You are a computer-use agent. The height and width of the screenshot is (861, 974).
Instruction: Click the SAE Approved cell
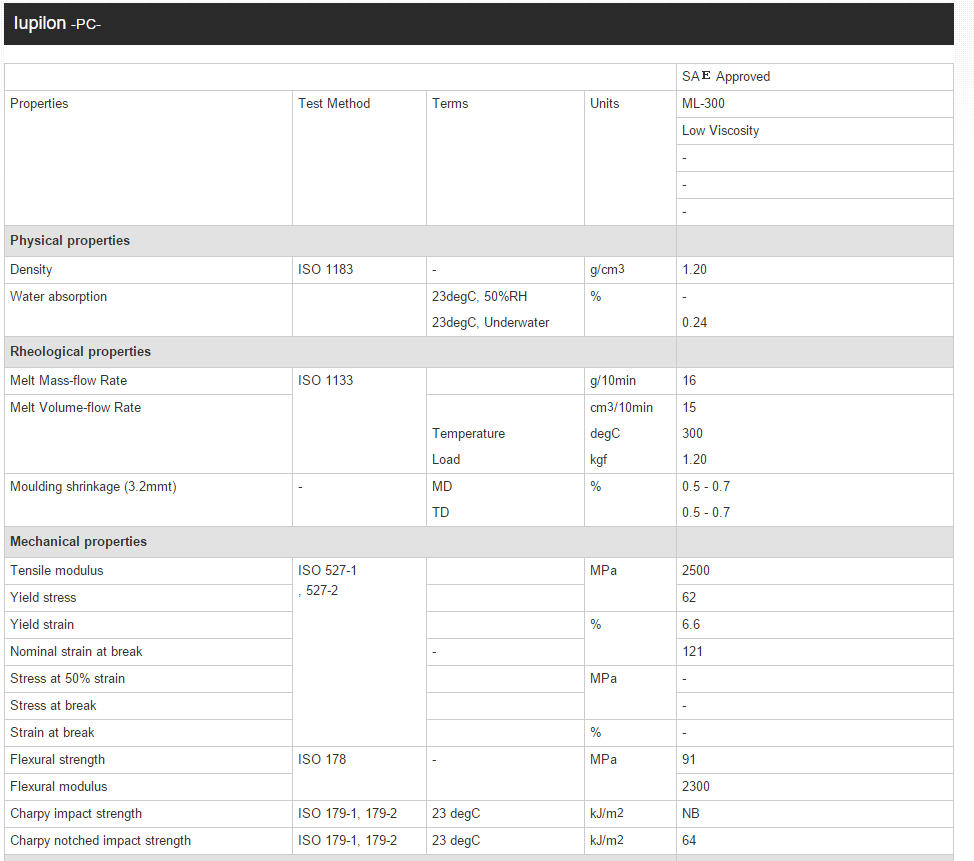tap(726, 77)
